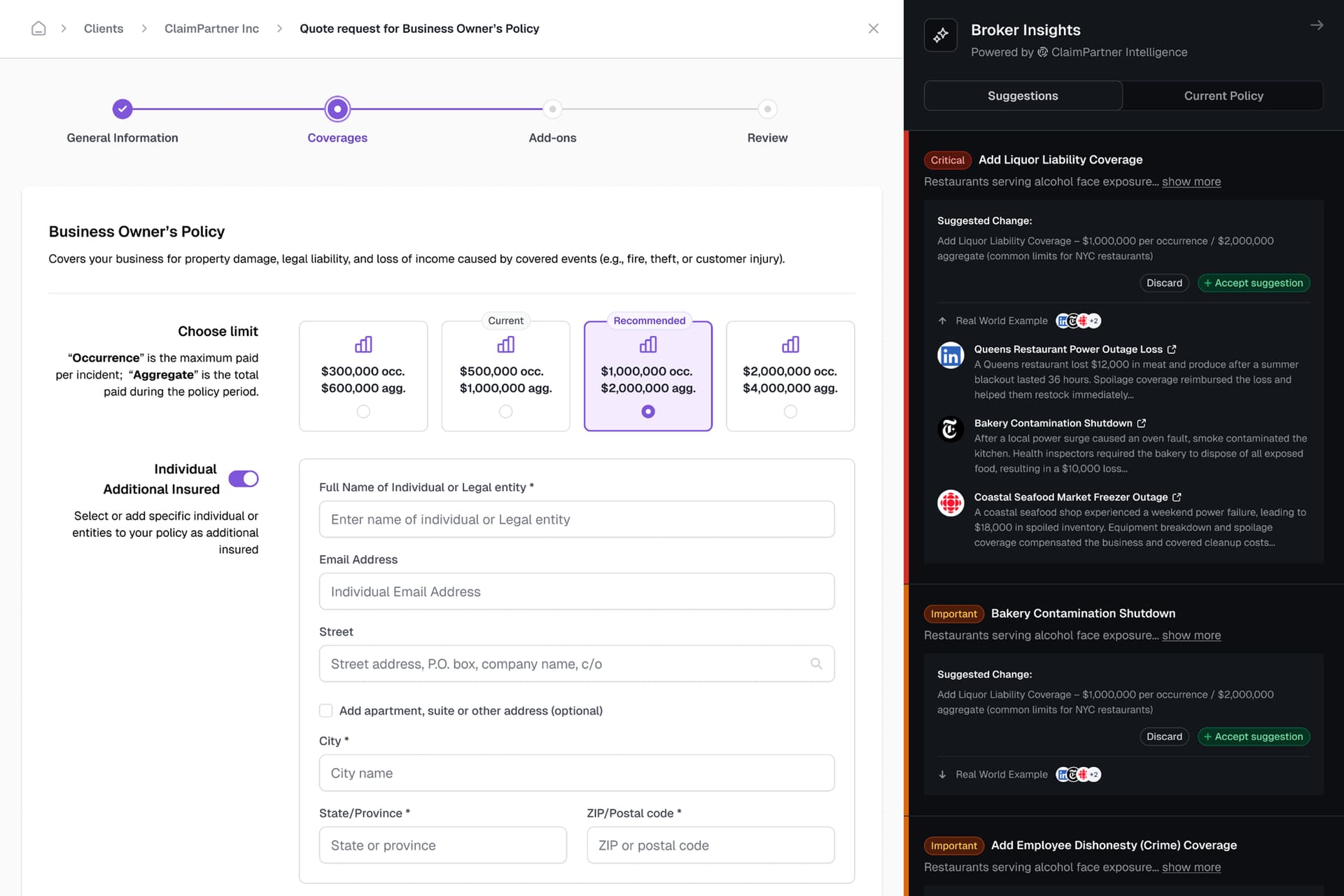Click the home icon in the breadcrumb bar

(x=38, y=28)
